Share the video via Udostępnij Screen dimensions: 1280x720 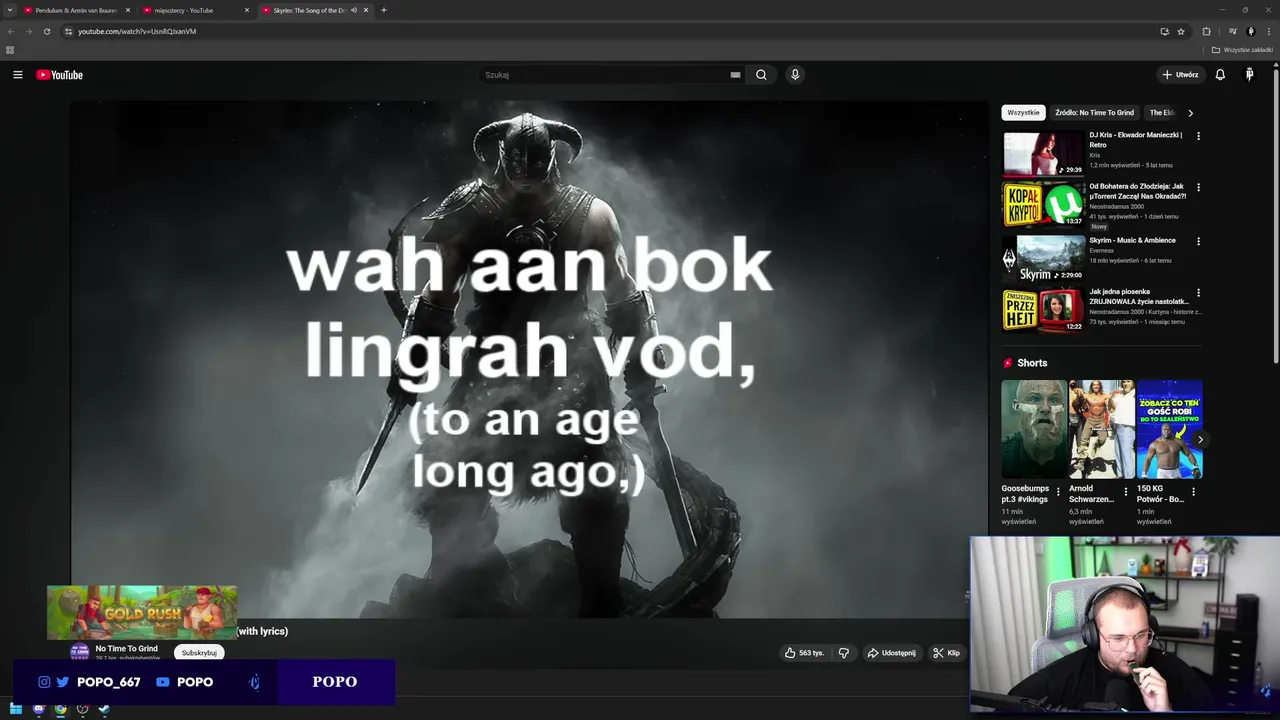point(891,653)
